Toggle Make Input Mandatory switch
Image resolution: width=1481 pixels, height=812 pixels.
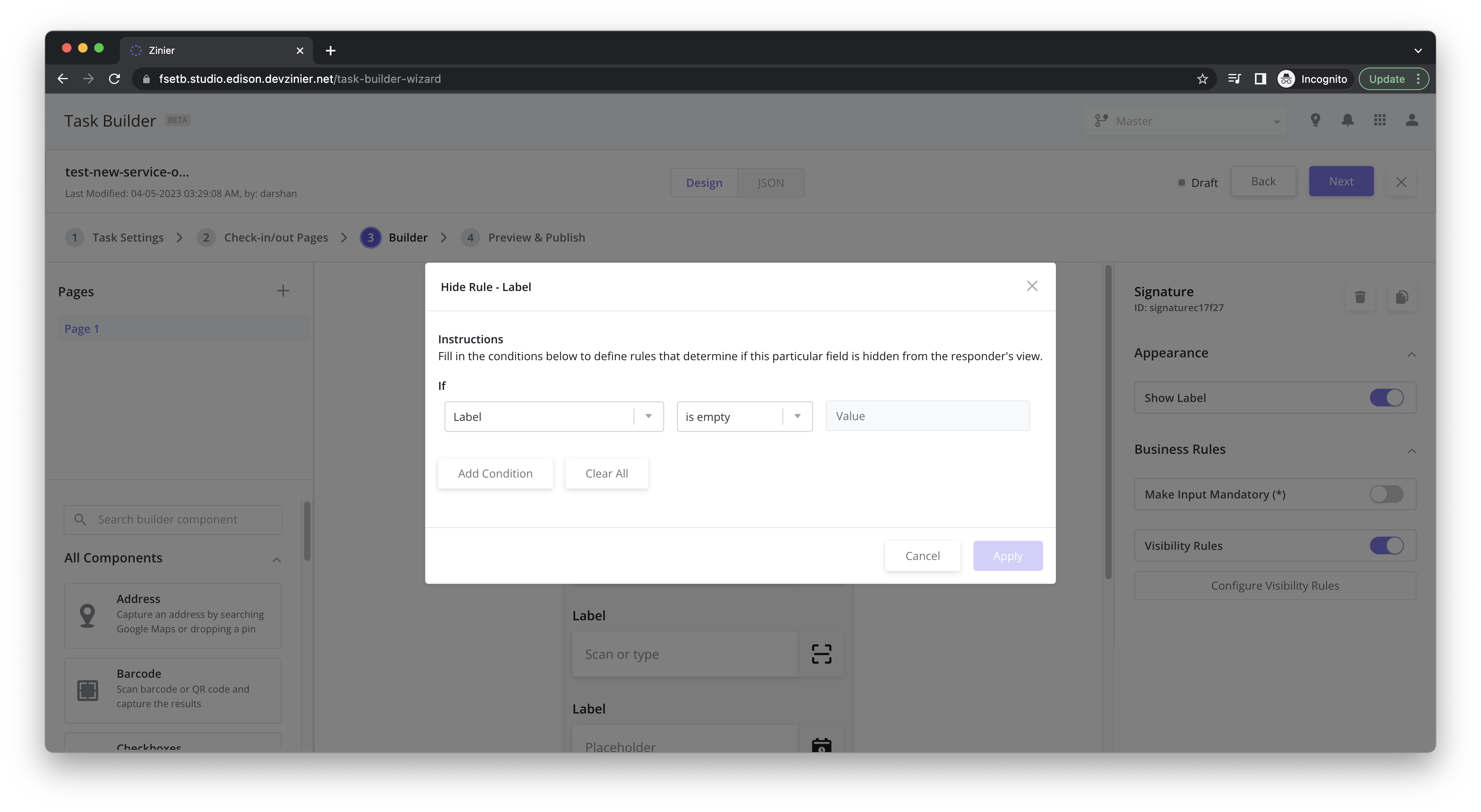tap(1386, 494)
